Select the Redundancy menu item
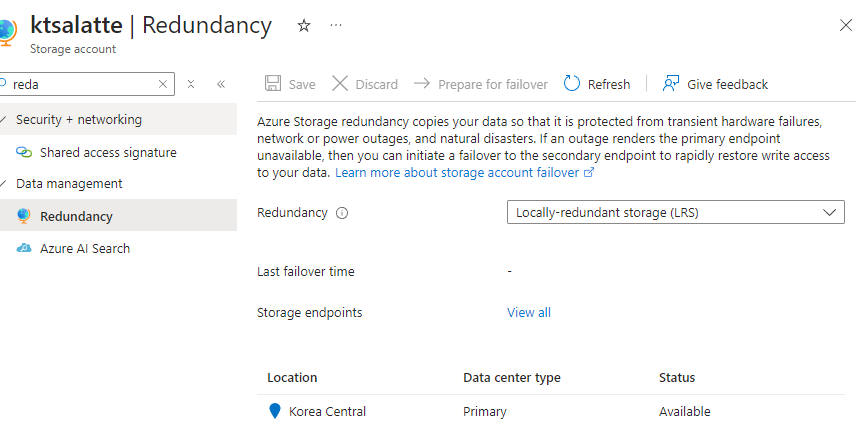This screenshot has width=856, height=423. (118, 216)
